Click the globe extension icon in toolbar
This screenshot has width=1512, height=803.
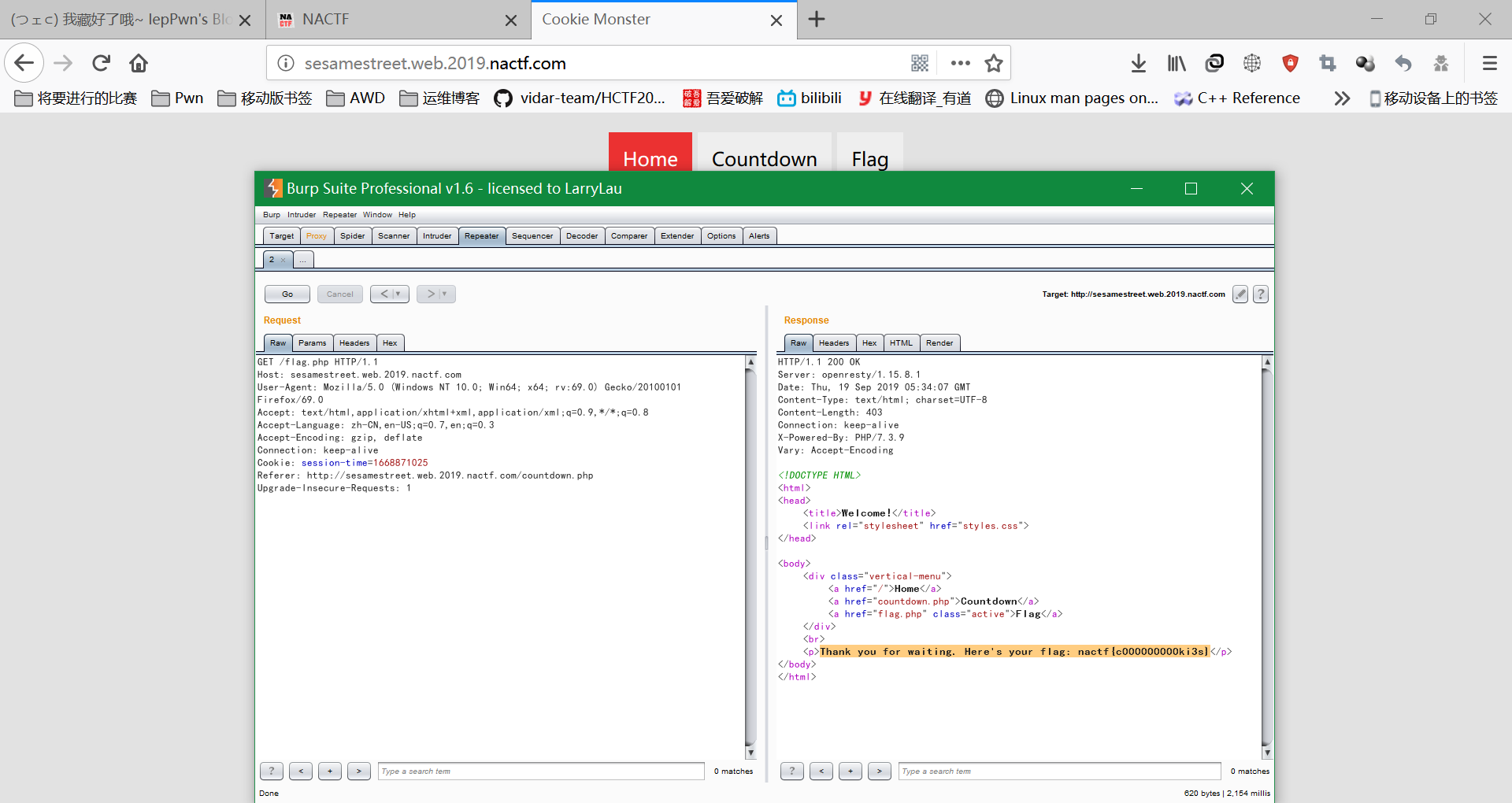[x=1252, y=63]
